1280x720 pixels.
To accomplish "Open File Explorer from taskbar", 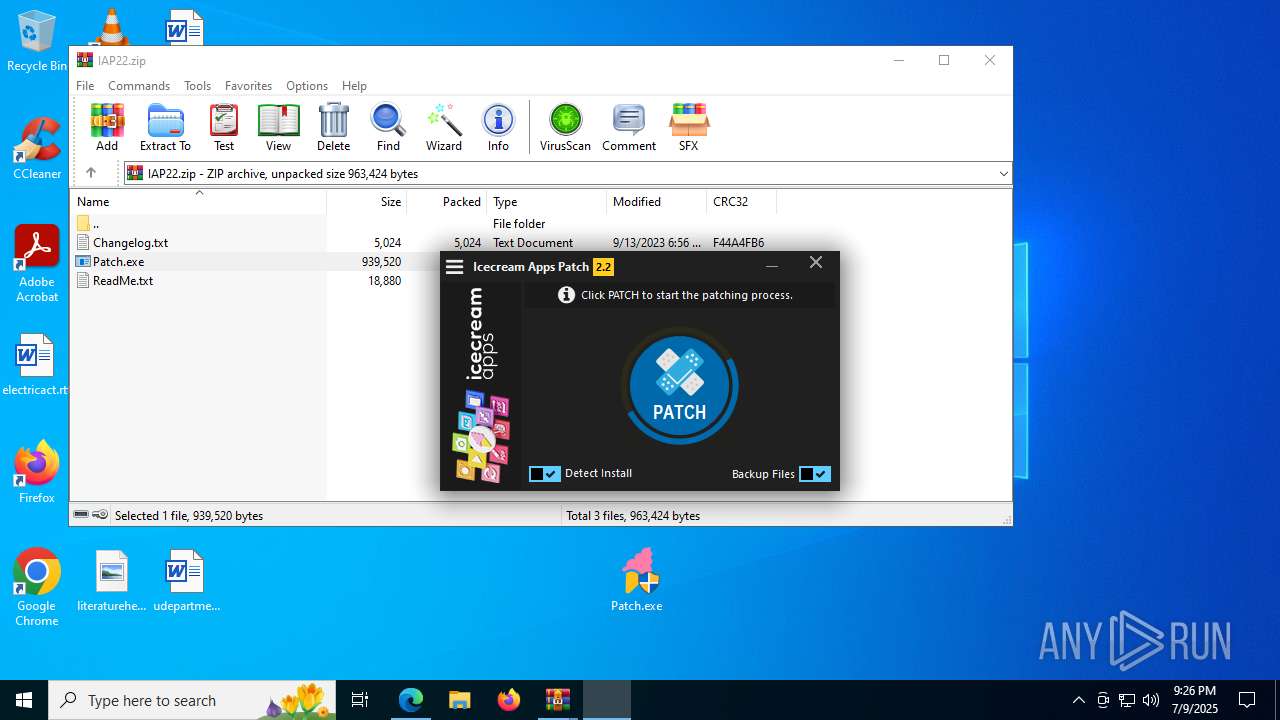I will click(460, 700).
